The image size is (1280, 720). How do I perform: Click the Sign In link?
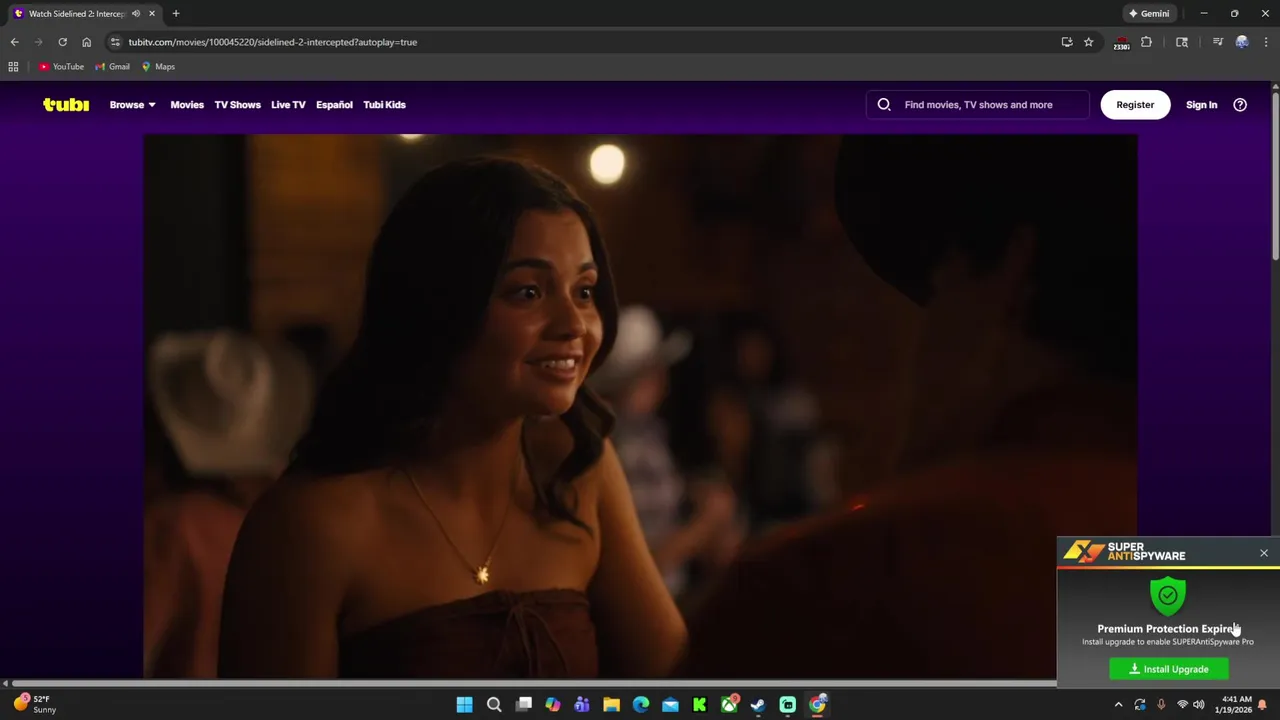coord(1201,104)
